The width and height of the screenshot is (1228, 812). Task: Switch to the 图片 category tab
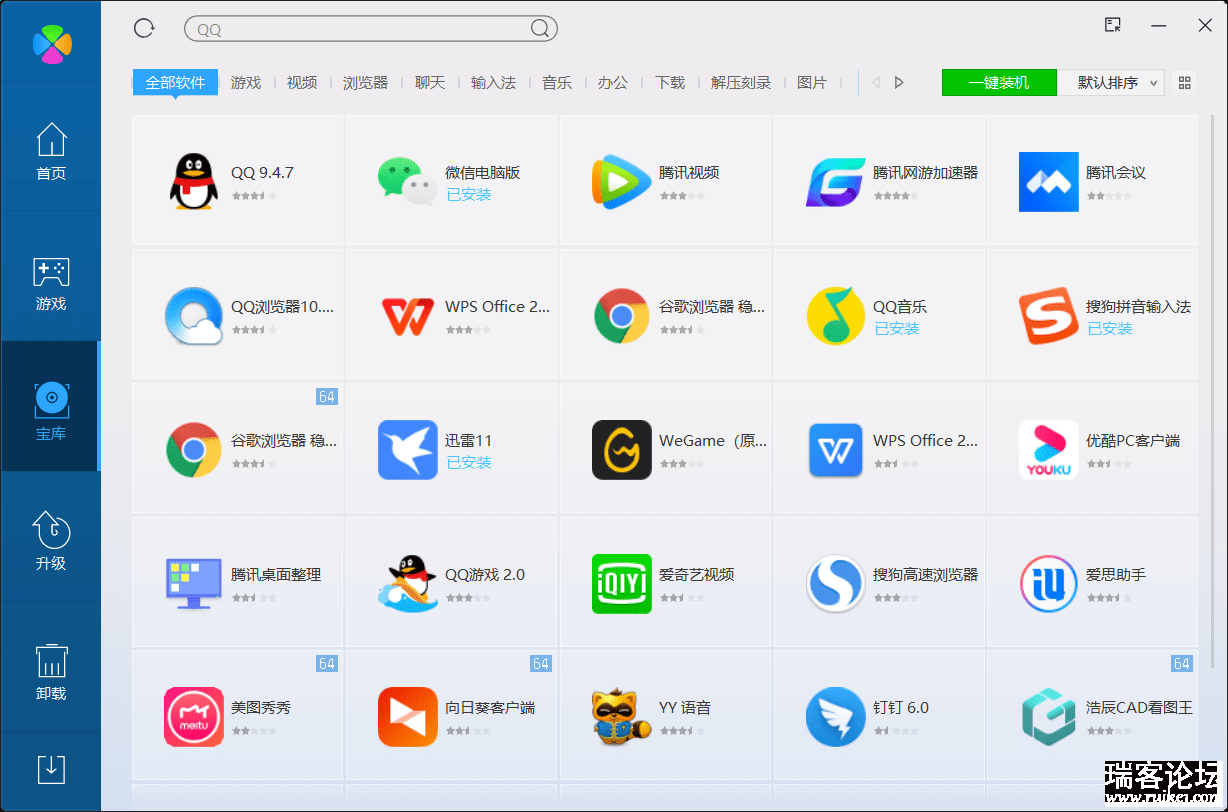[812, 83]
